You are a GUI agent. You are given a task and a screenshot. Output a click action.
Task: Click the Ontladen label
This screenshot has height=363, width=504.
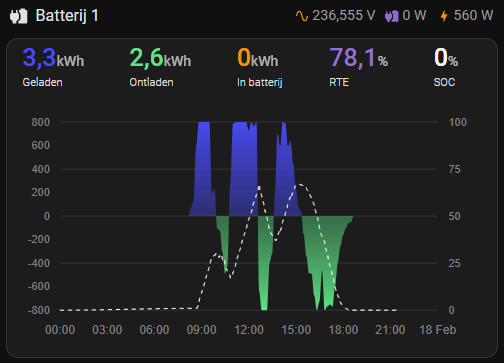(x=151, y=82)
